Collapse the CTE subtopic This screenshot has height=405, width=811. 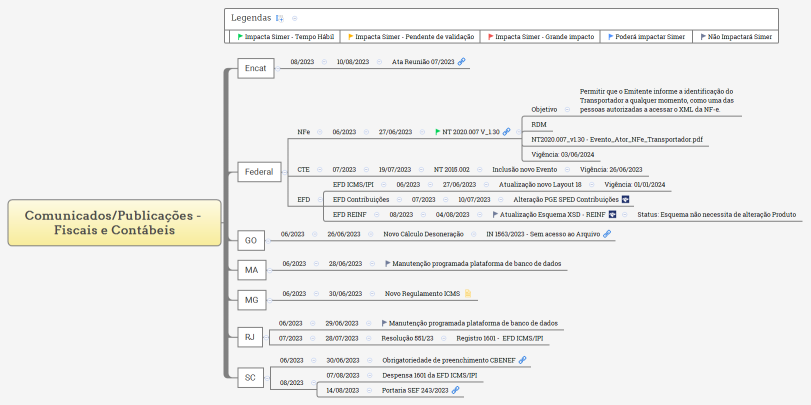click(x=319, y=170)
